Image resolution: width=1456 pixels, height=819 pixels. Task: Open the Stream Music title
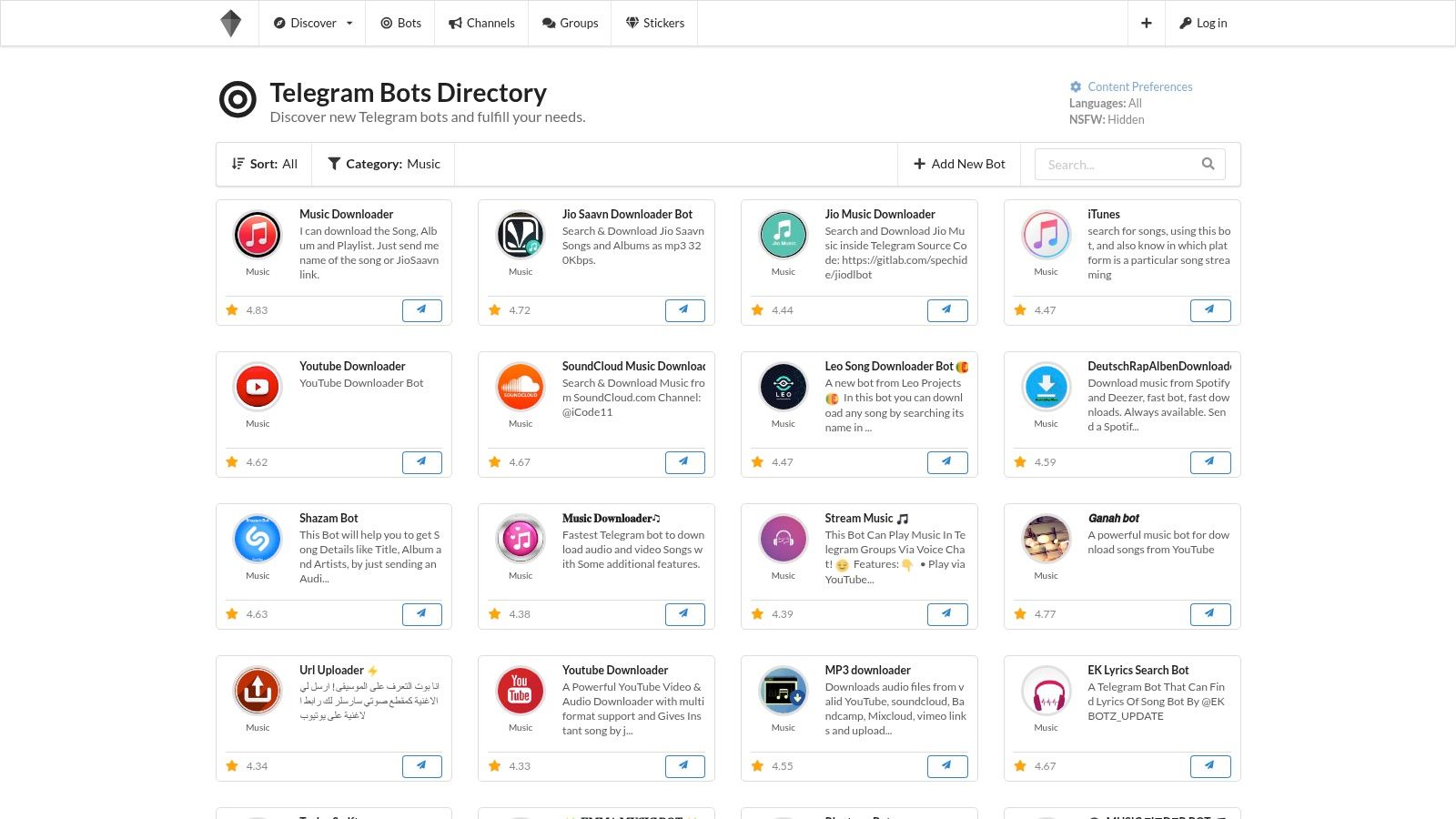tap(866, 518)
